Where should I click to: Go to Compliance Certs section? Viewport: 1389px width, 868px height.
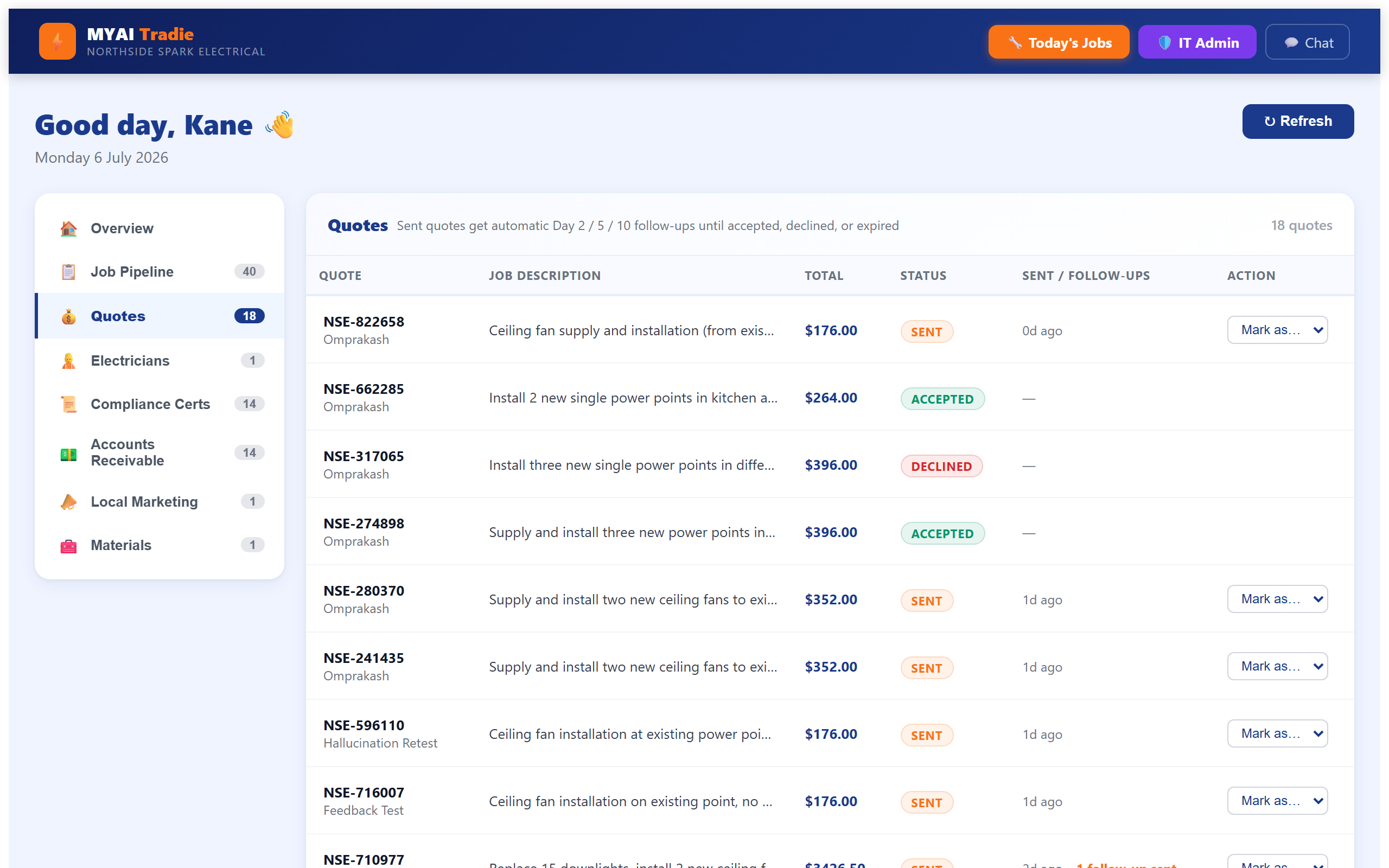(x=160, y=404)
